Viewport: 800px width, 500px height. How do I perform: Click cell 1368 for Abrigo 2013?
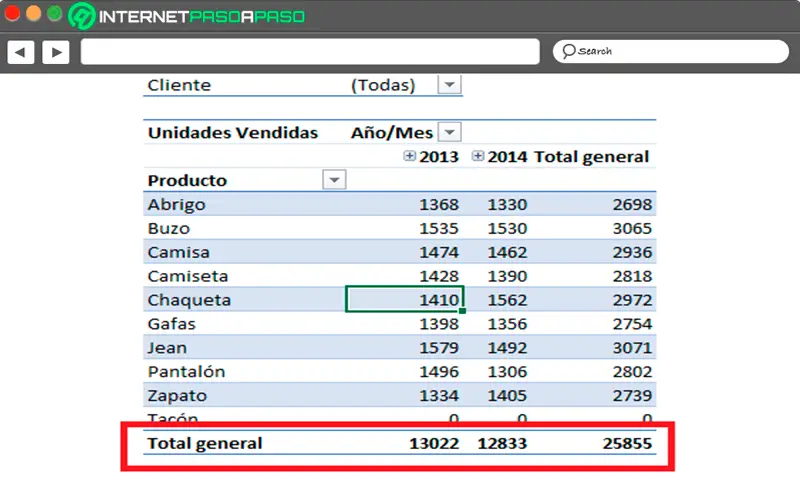(439, 205)
